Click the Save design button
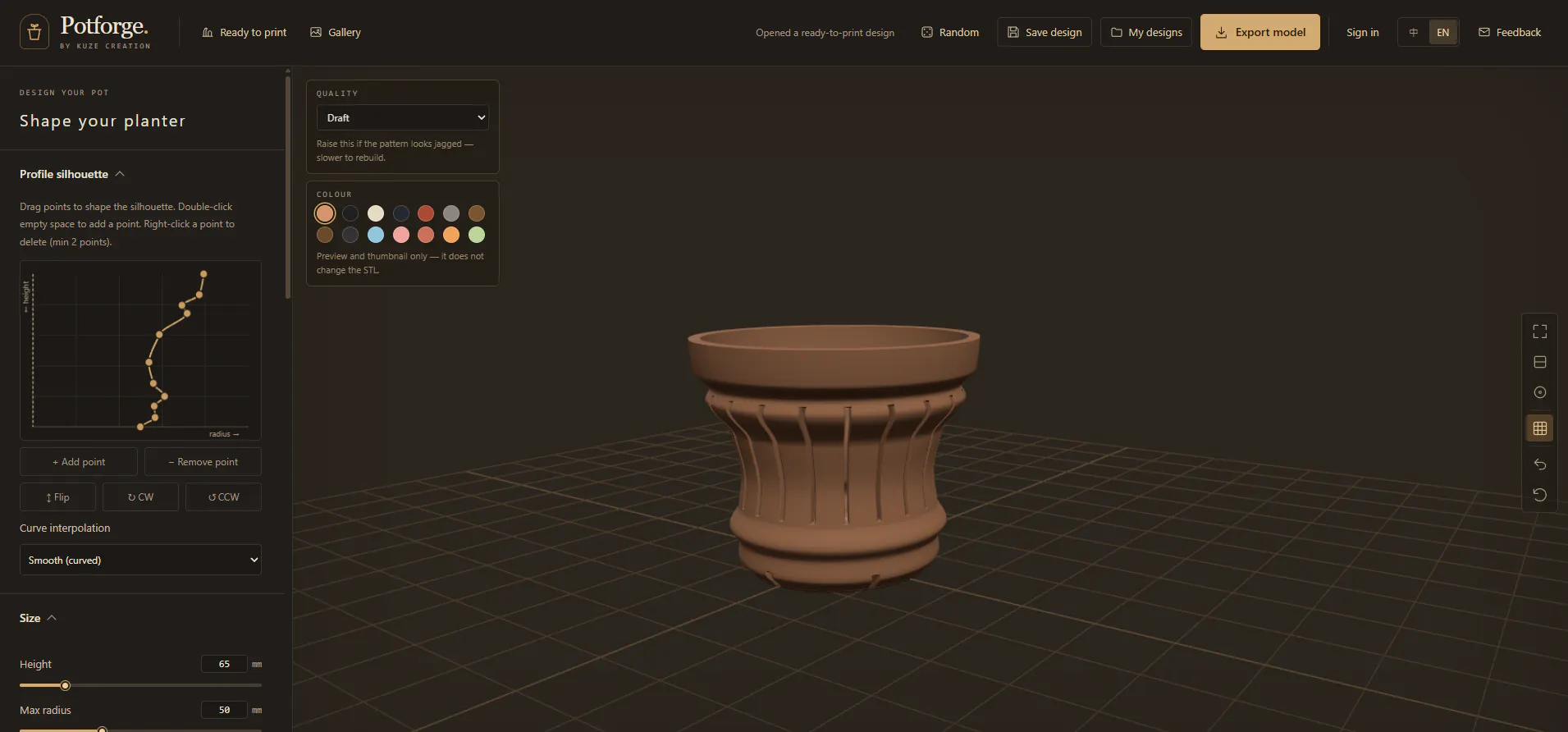The image size is (1568, 732). [1045, 32]
